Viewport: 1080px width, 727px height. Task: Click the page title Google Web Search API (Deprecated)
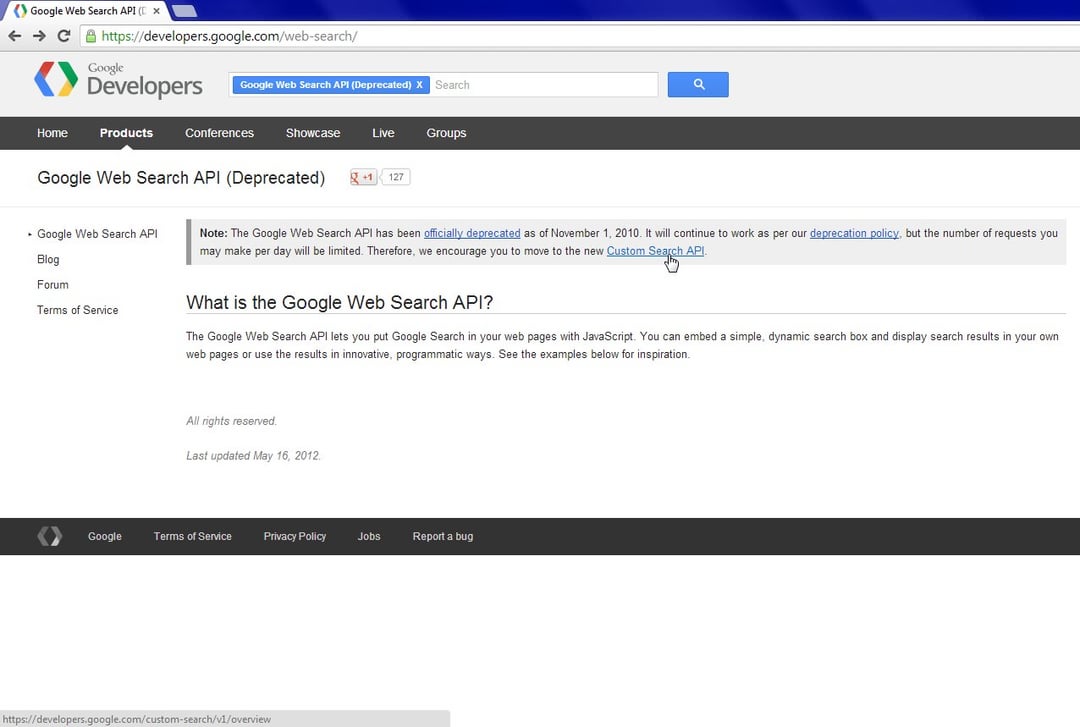click(181, 178)
